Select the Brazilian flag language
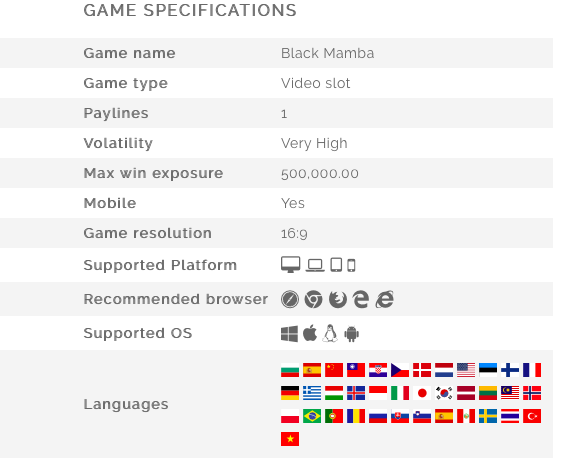Screen dimensions: 563x463 click(312, 416)
